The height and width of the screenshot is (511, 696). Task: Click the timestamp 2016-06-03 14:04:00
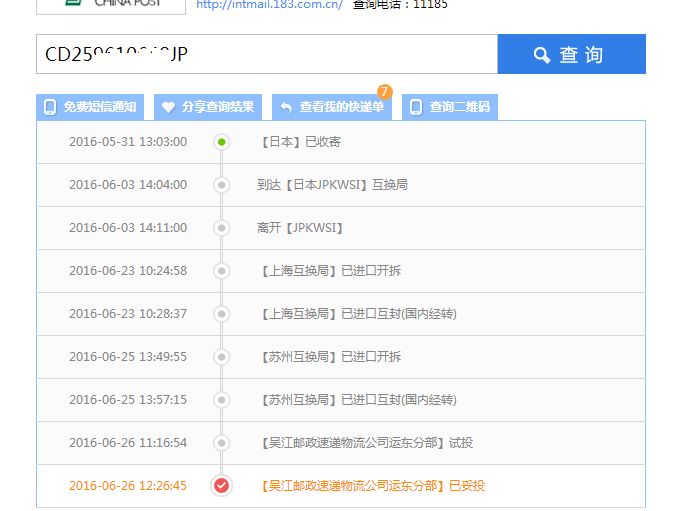pos(128,185)
